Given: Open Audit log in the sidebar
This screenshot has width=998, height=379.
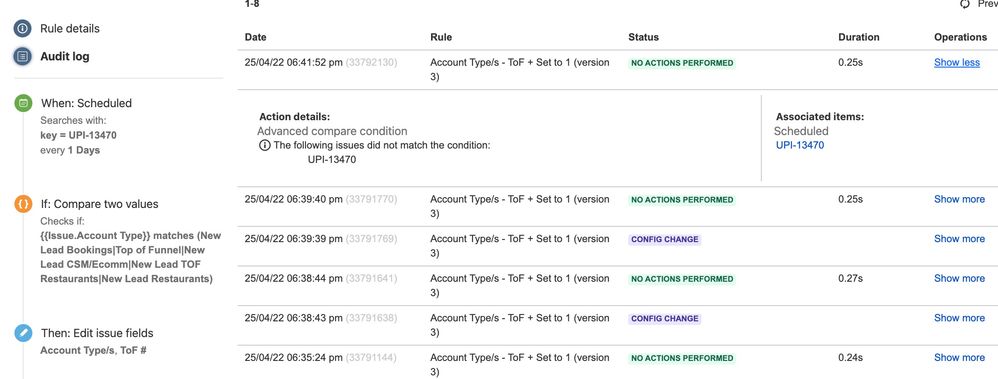Looking at the screenshot, I should click(64, 57).
